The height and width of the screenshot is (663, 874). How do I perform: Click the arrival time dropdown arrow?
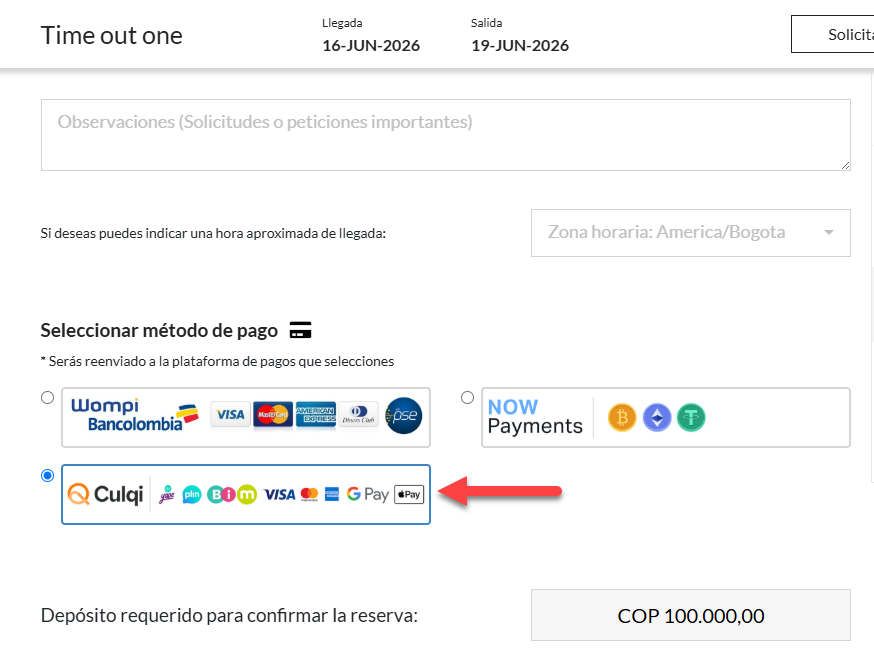click(829, 233)
